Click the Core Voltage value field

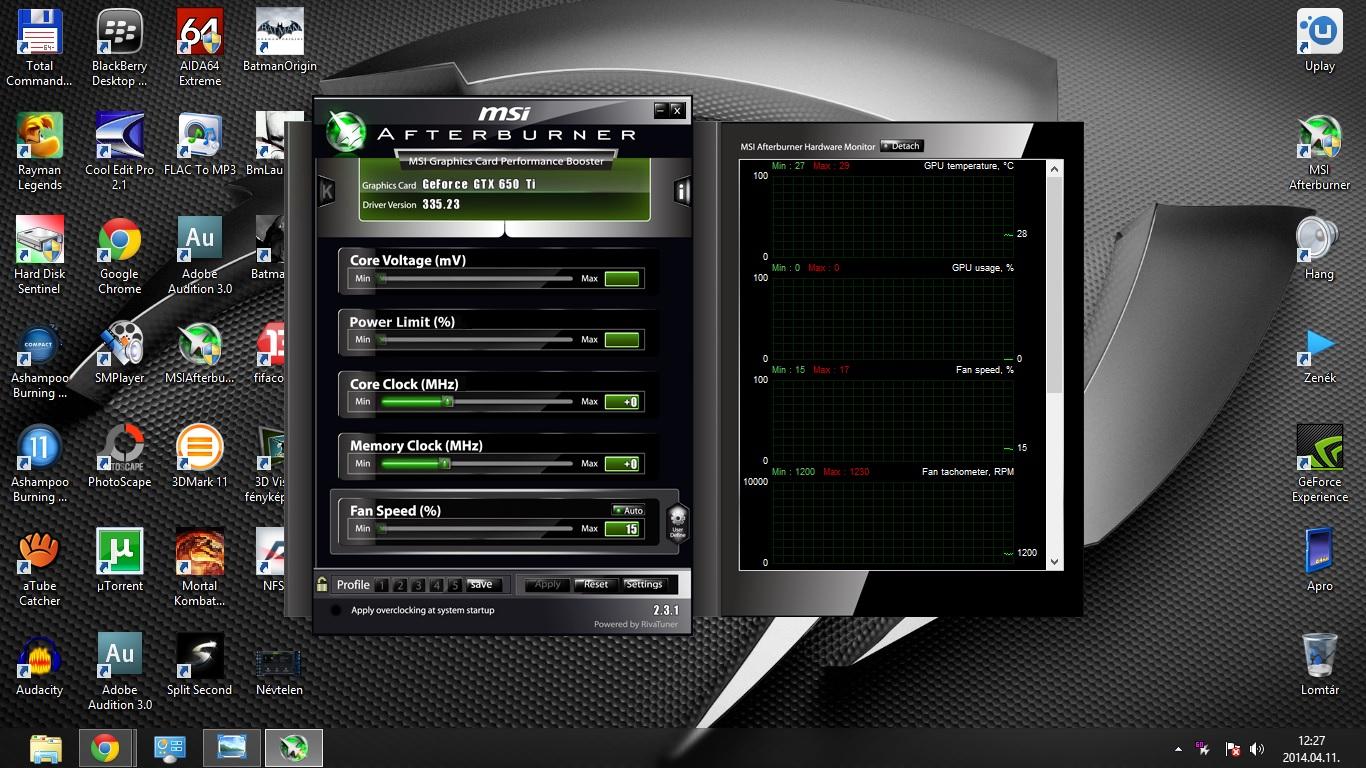click(x=622, y=279)
